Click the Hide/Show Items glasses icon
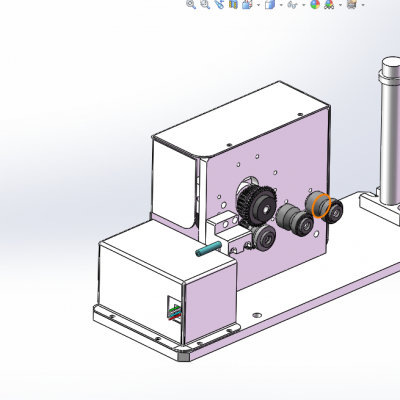The width and height of the screenshot is (400, 400). click(x=292, y=5)
